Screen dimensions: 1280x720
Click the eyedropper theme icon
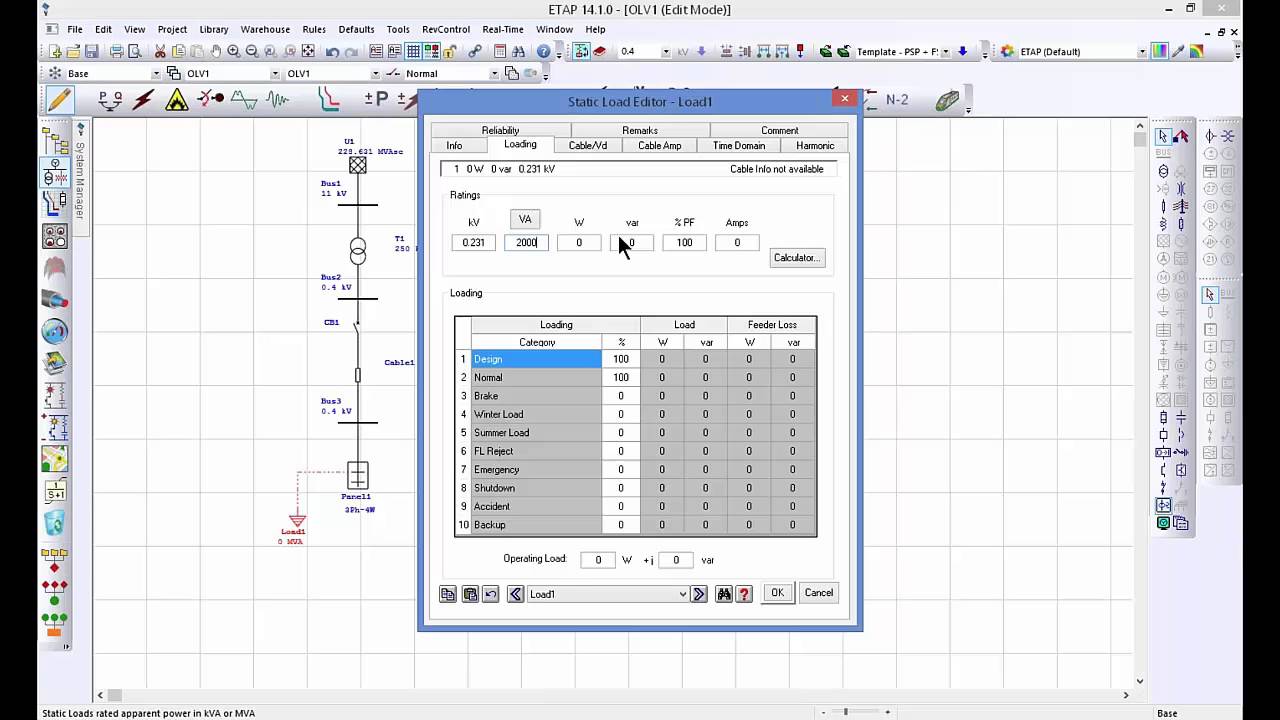tap(1178, 51)
